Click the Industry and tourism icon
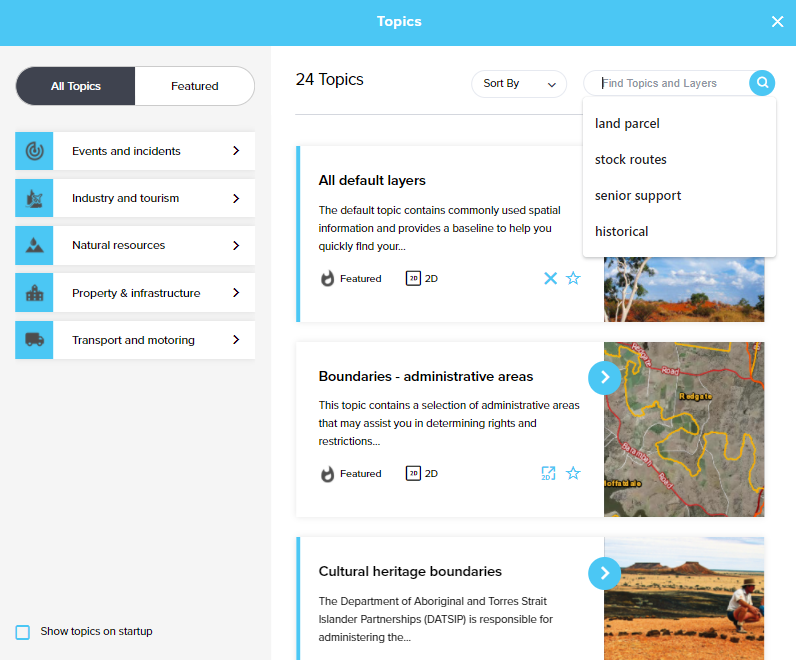The height and width of the screenshot is (660, 796). click(34, 198)
